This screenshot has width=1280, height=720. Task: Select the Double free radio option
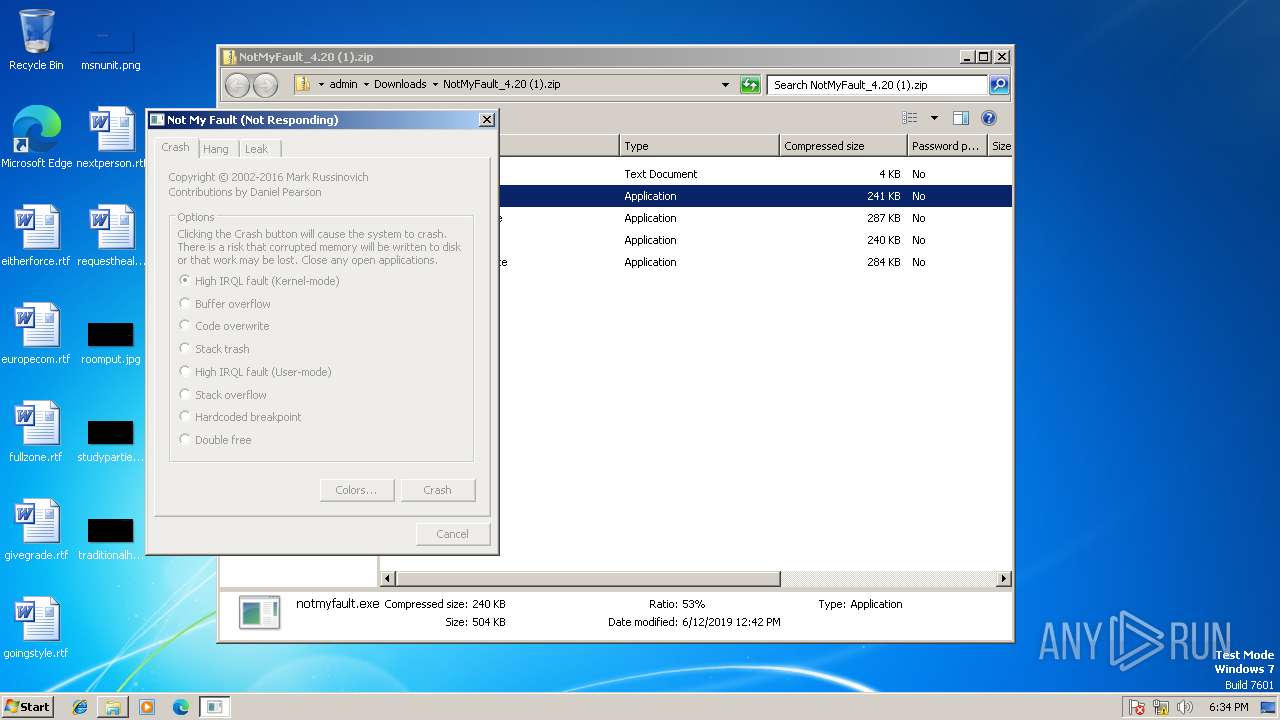tap(215, 440)
